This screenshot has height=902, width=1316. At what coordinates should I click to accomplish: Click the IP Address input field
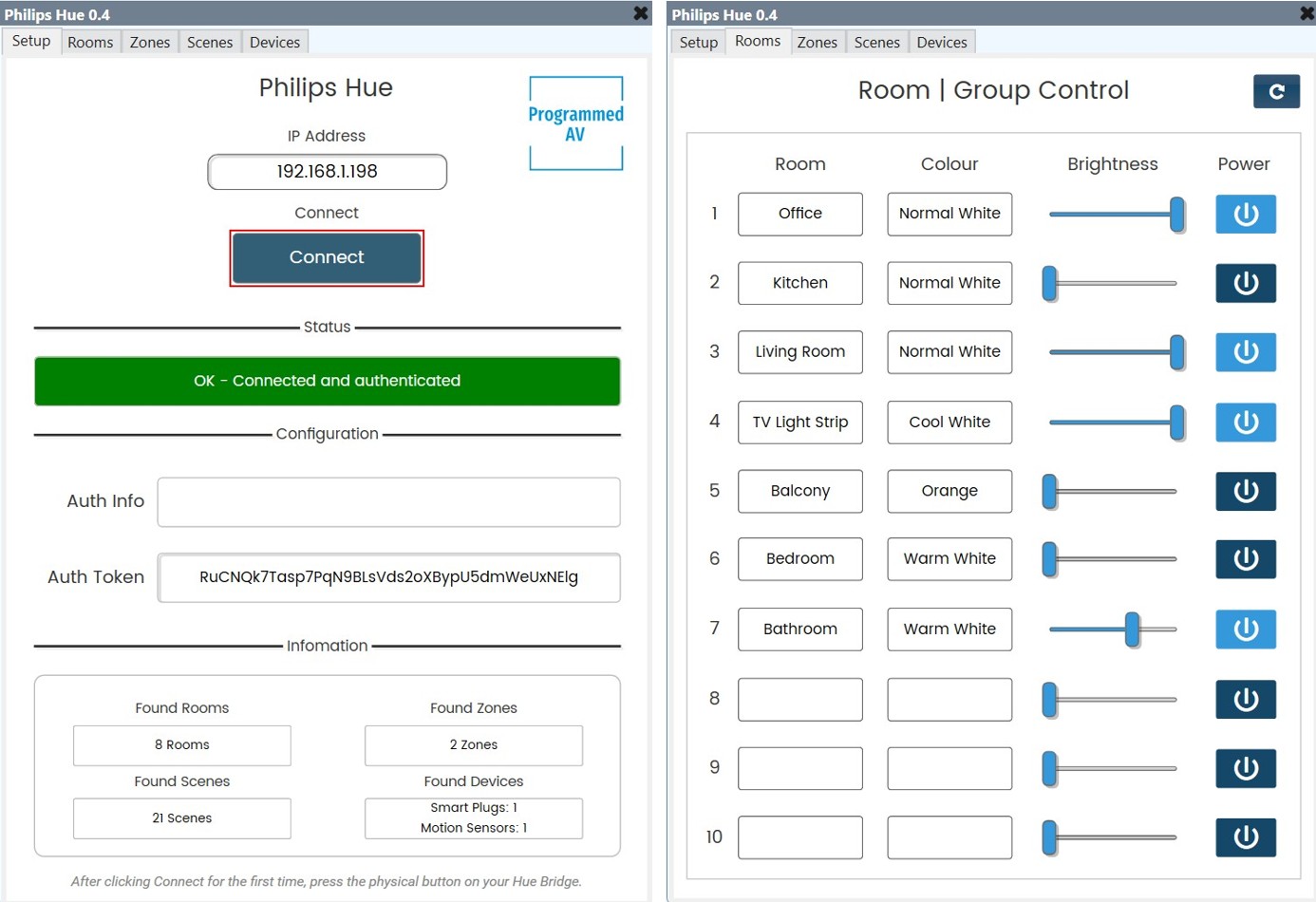pyautogui.click(x=327, y=172)
